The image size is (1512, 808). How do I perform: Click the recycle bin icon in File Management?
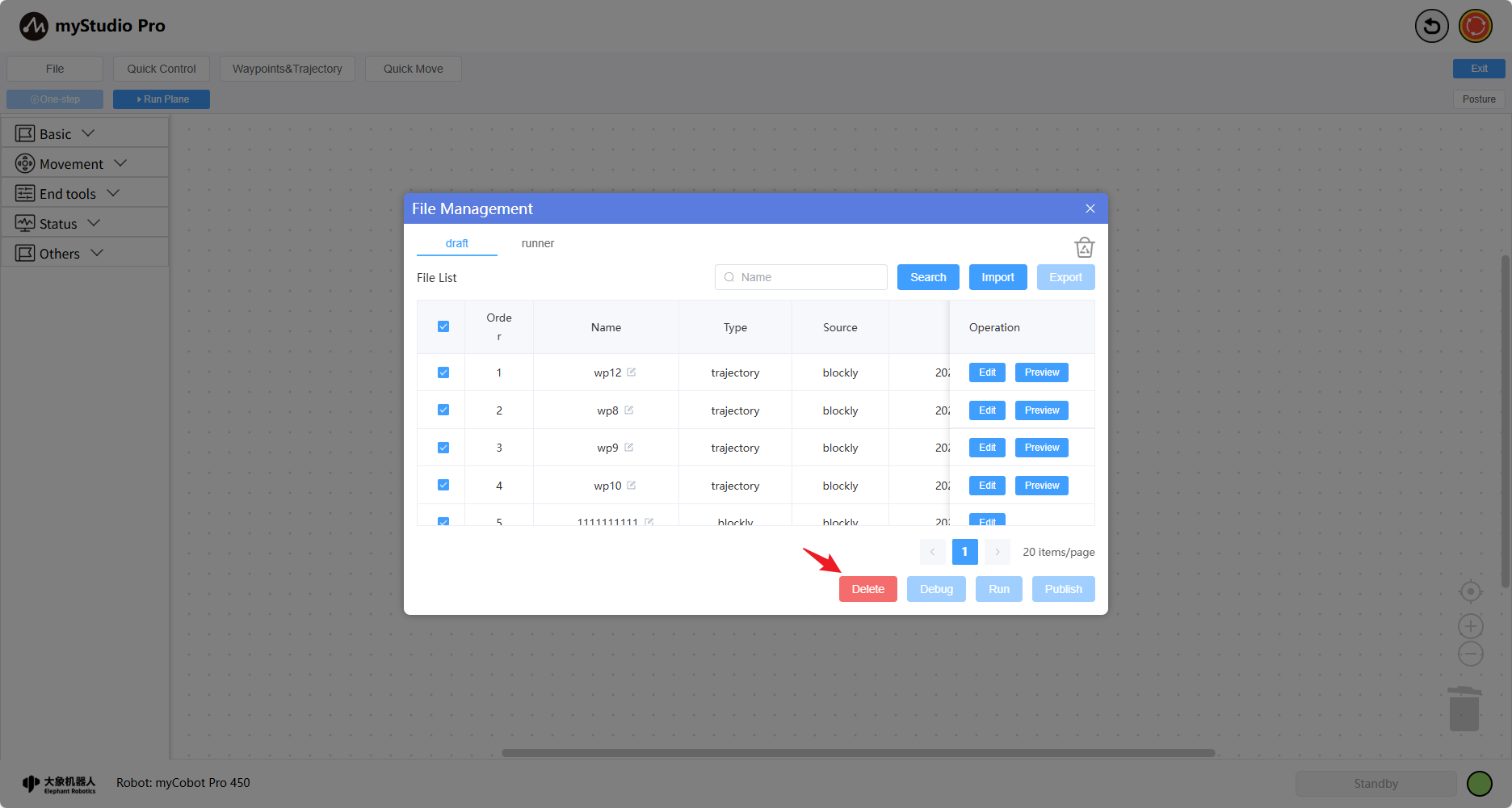1084,247
